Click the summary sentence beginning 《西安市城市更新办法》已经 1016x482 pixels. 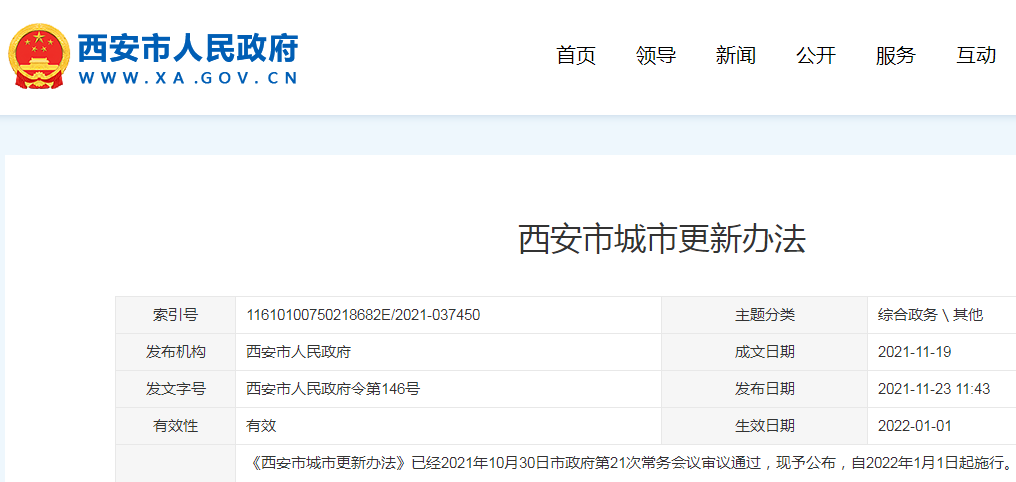(x=630, y=463)
